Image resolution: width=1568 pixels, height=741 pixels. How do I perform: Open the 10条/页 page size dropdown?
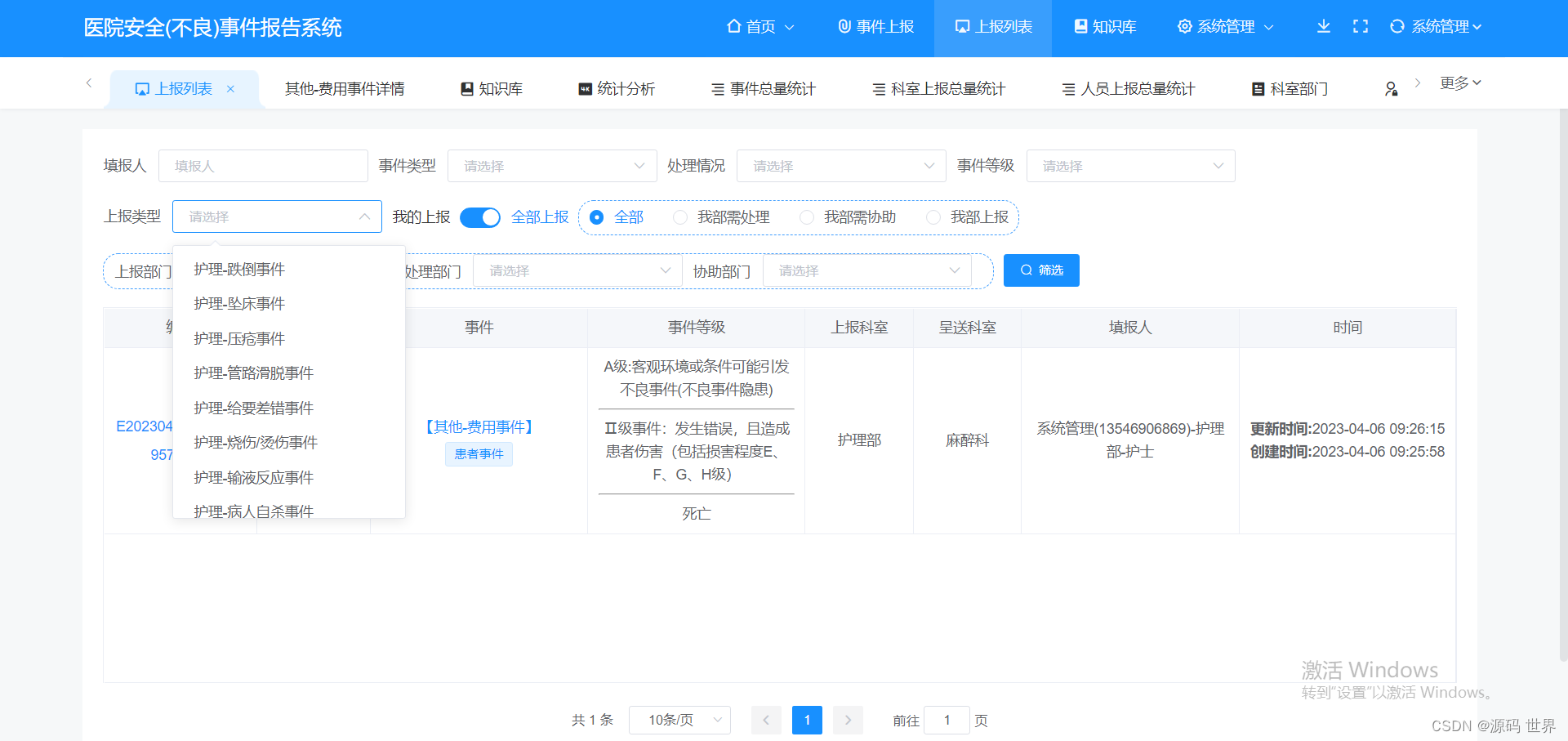679,720
